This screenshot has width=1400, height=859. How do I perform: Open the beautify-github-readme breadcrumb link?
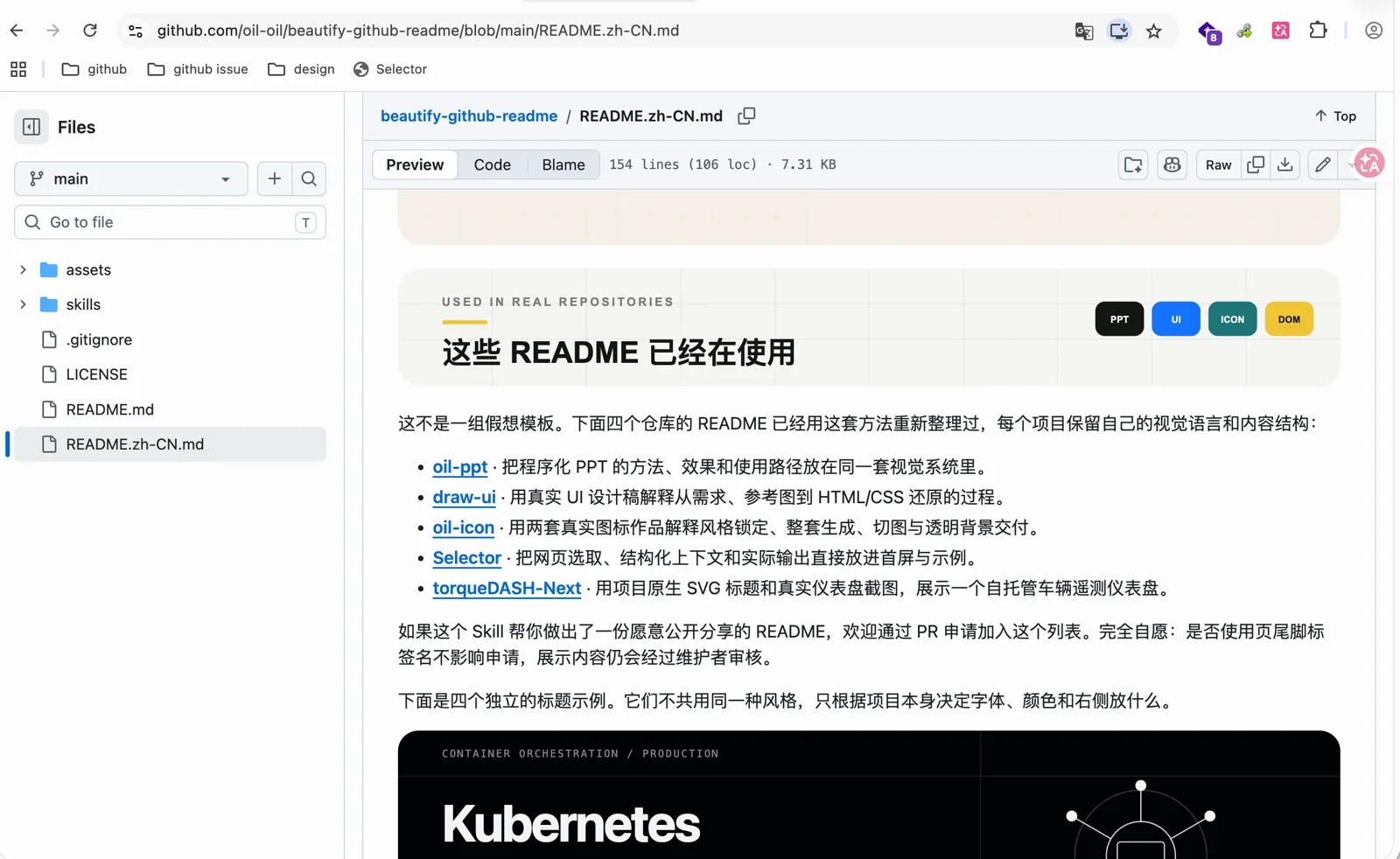tap(469, 116)
